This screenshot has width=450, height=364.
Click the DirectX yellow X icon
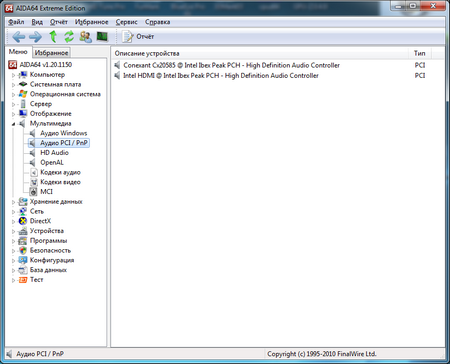[23, 221]
